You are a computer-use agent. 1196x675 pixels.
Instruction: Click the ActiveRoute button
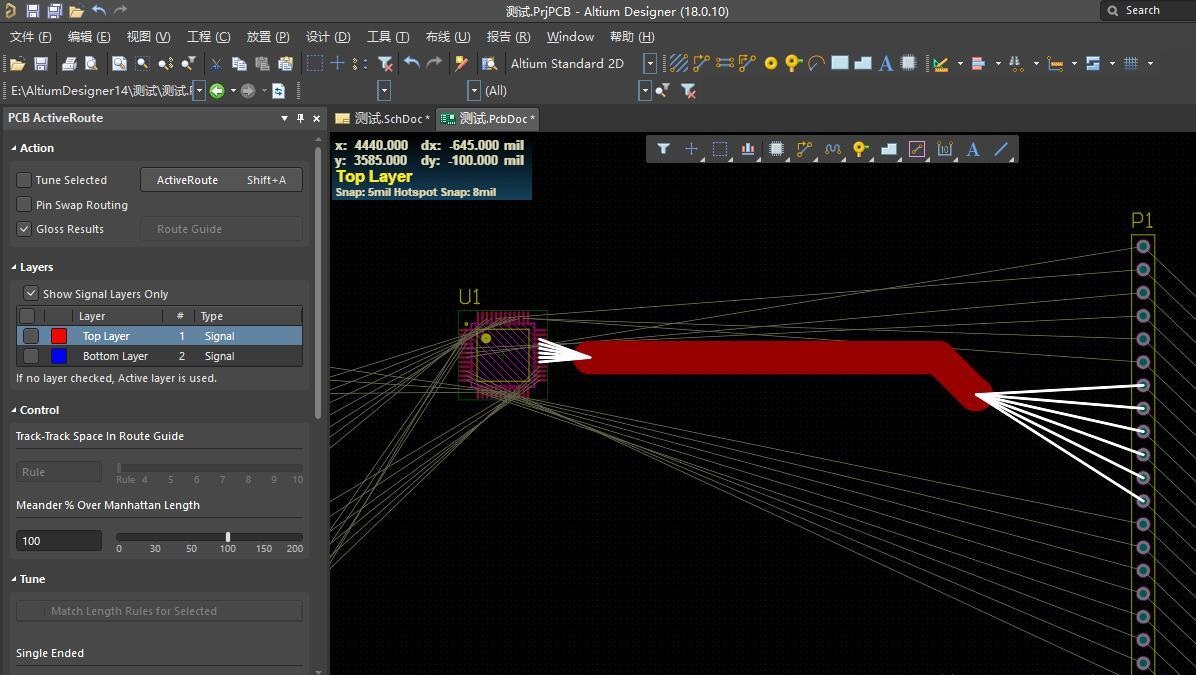(221, 180)
